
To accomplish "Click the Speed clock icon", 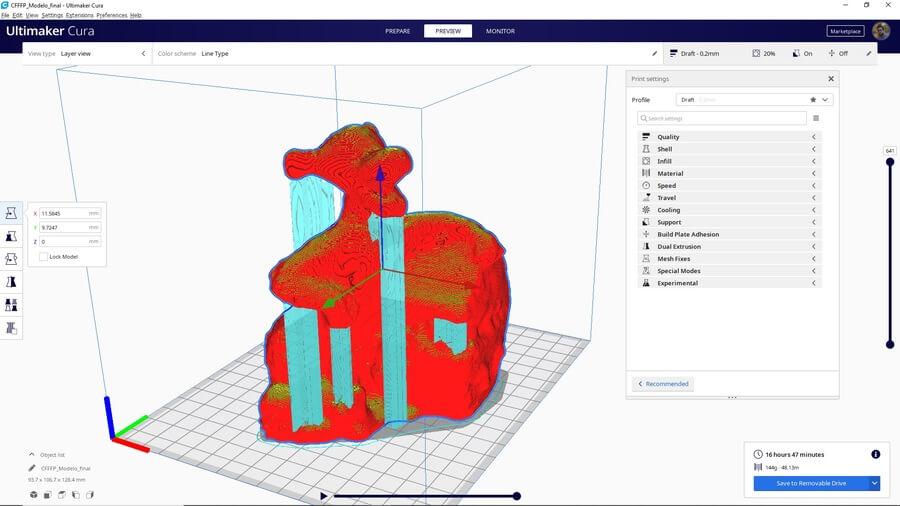I will [646, 185].
